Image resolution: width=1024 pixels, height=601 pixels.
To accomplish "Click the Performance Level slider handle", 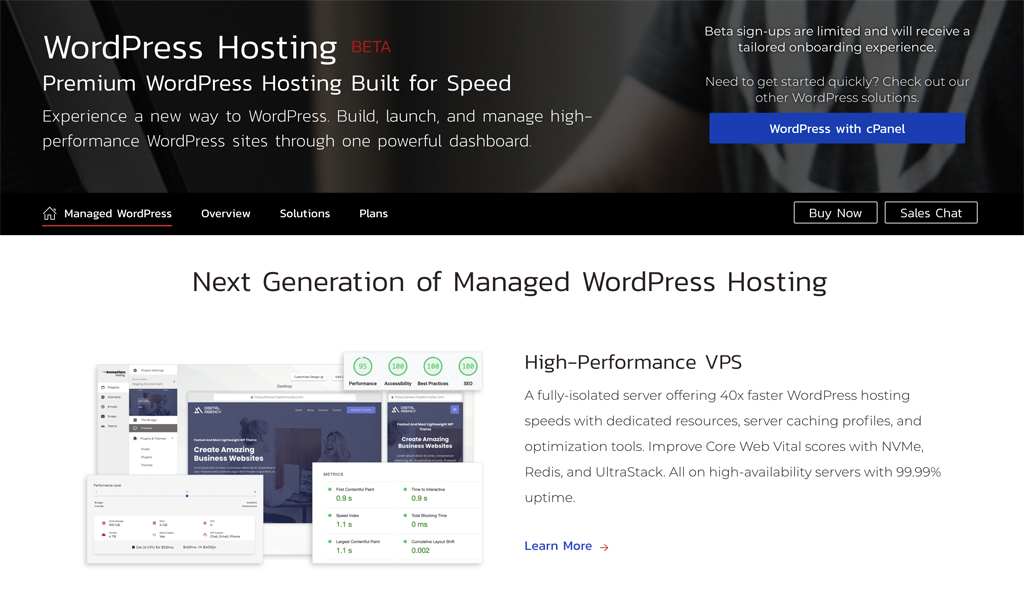I will tap(187, 496).
